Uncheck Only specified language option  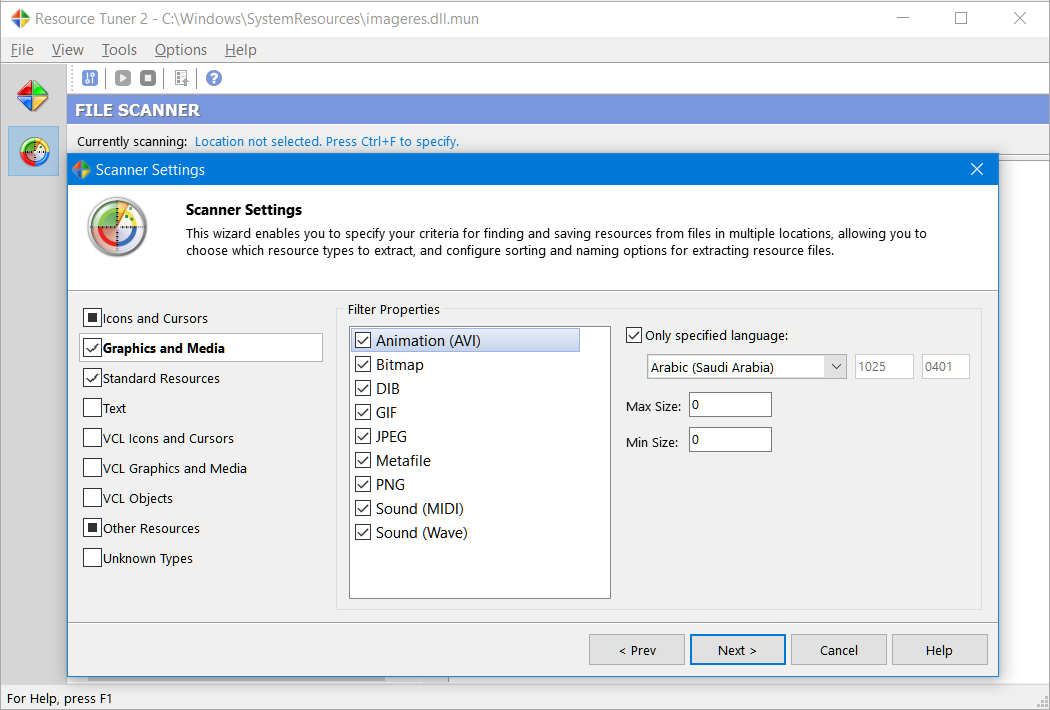click(635, 335)
